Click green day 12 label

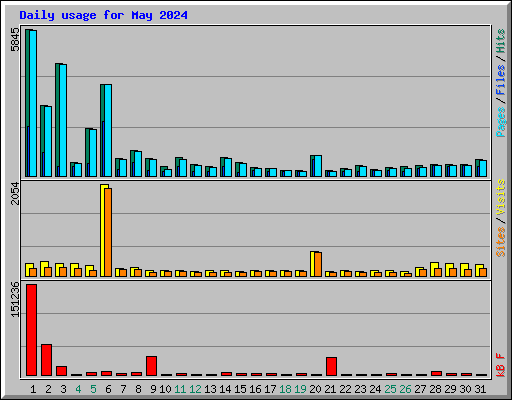[195, 389]
